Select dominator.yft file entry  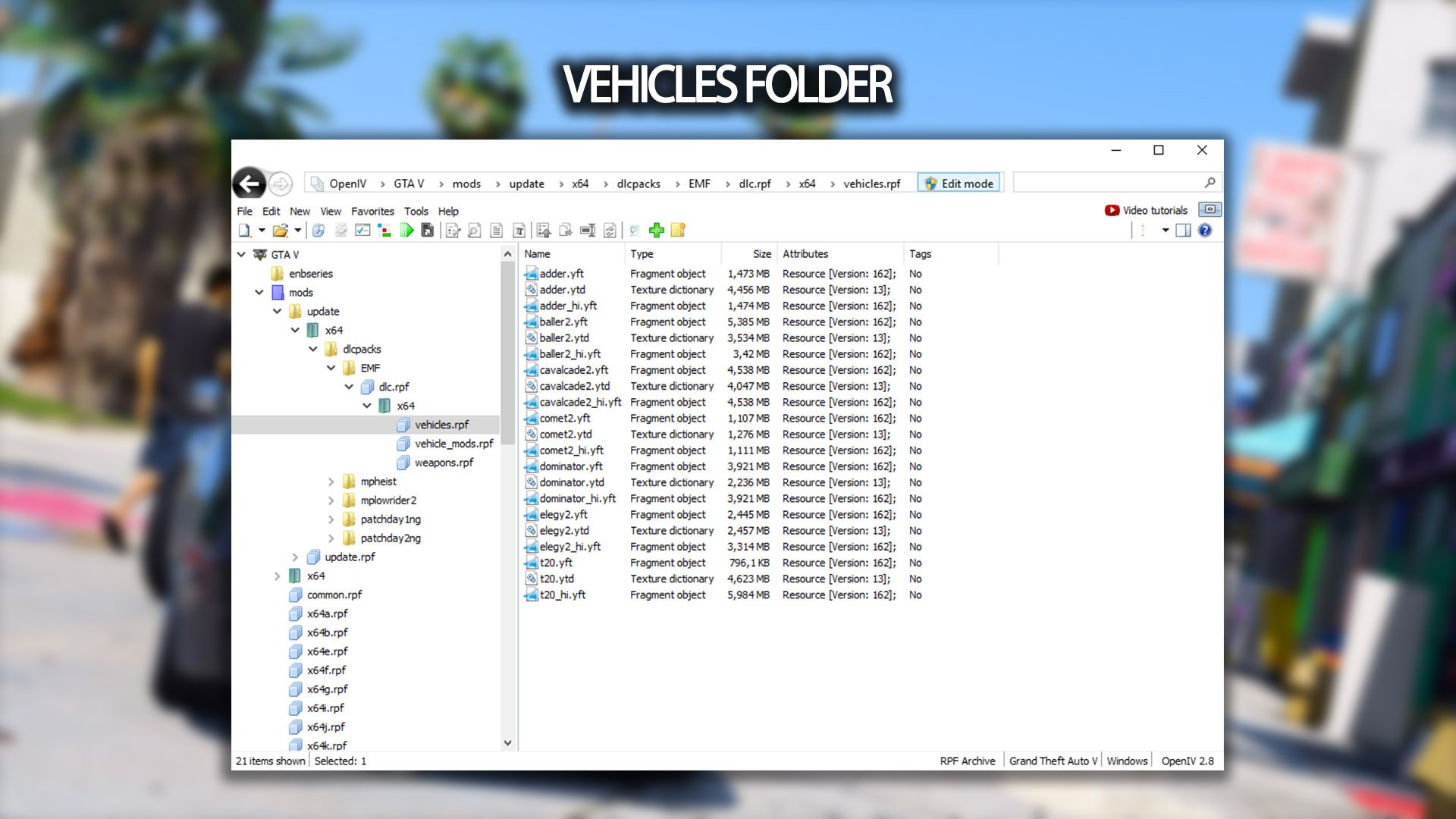click(x=570, y=466)
